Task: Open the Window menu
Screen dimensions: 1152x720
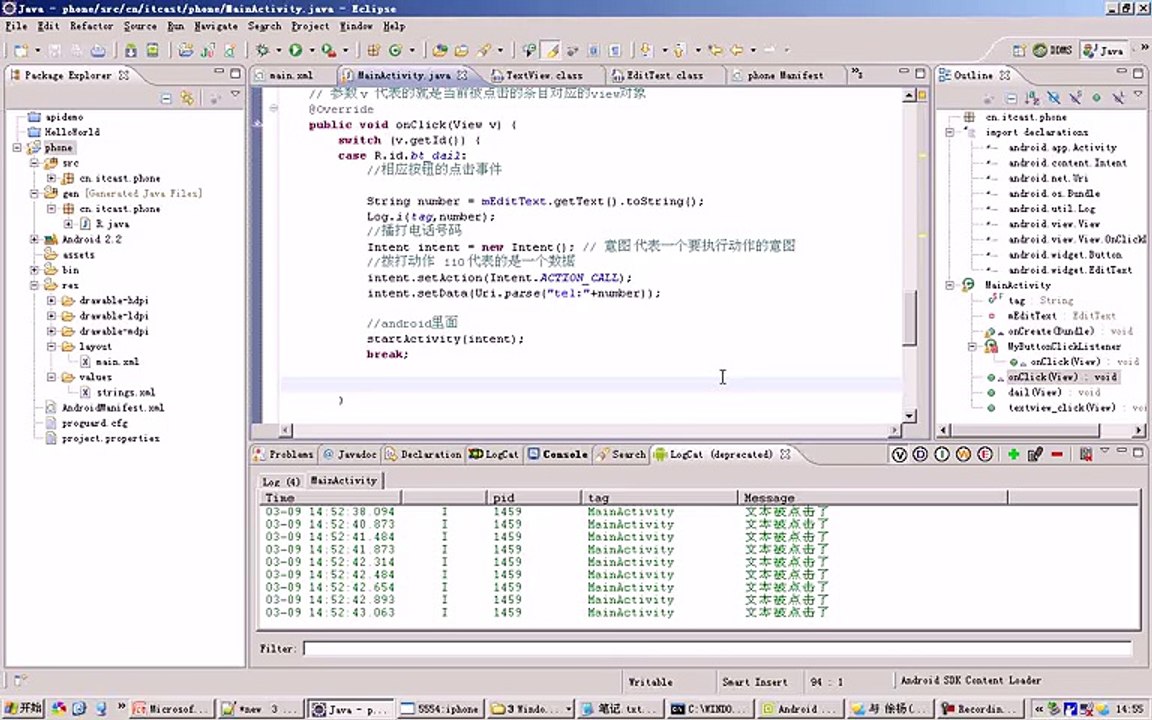Action: pyautogui.click(x=356, y=26)
